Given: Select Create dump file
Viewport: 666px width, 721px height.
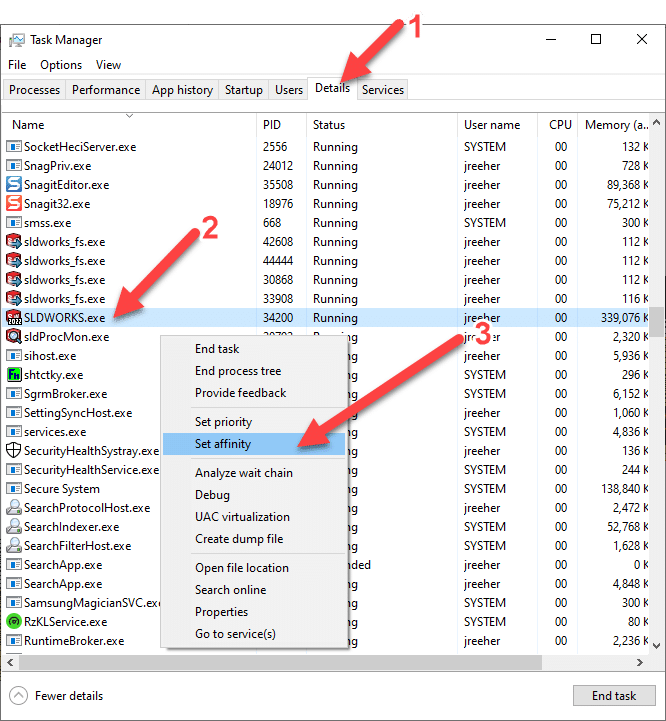Looking at the screenshot, I should pos(254,538).
